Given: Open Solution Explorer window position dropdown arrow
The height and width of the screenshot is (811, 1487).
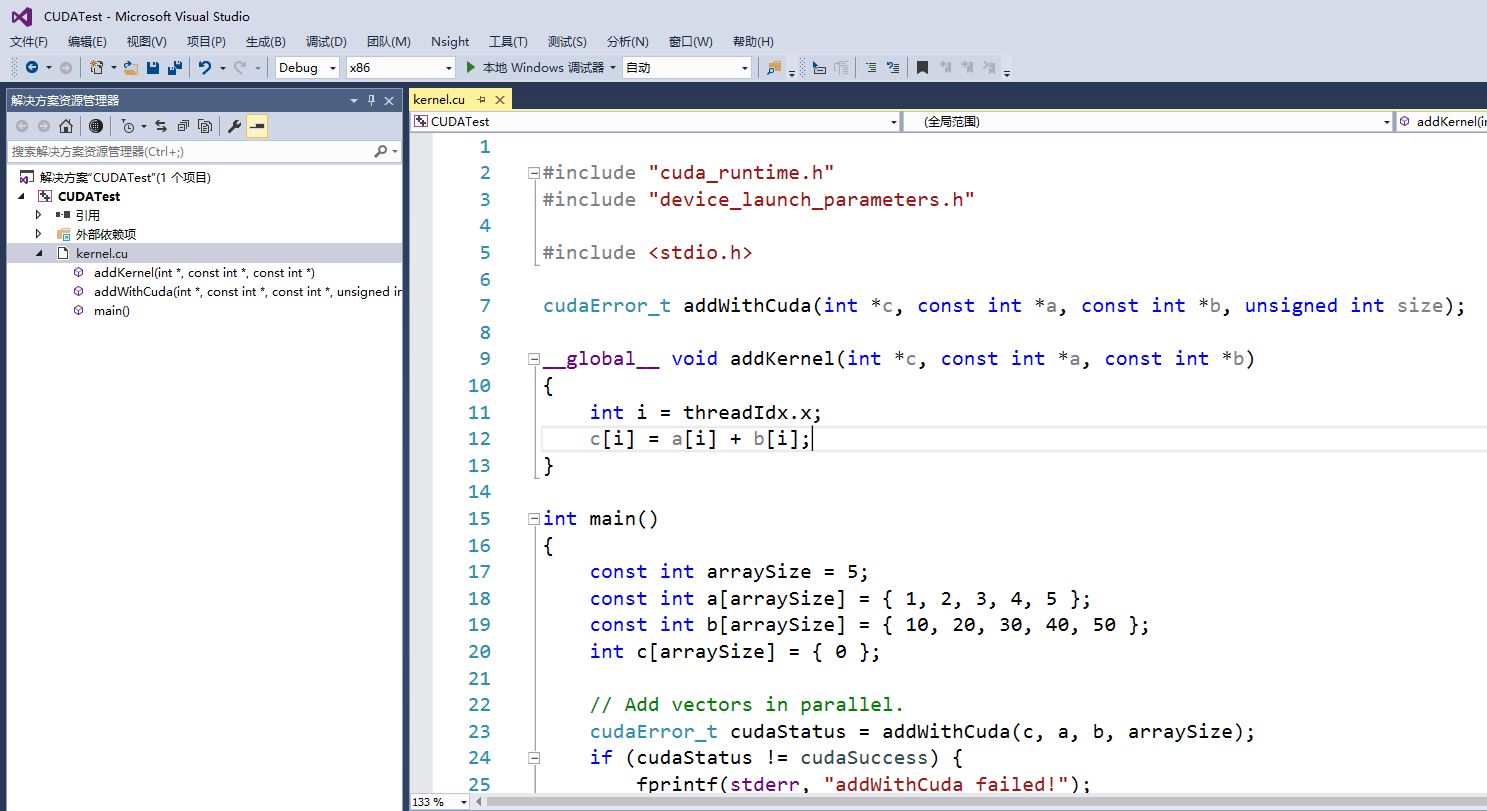Looking at the screenshot, I should click(354, 100).
